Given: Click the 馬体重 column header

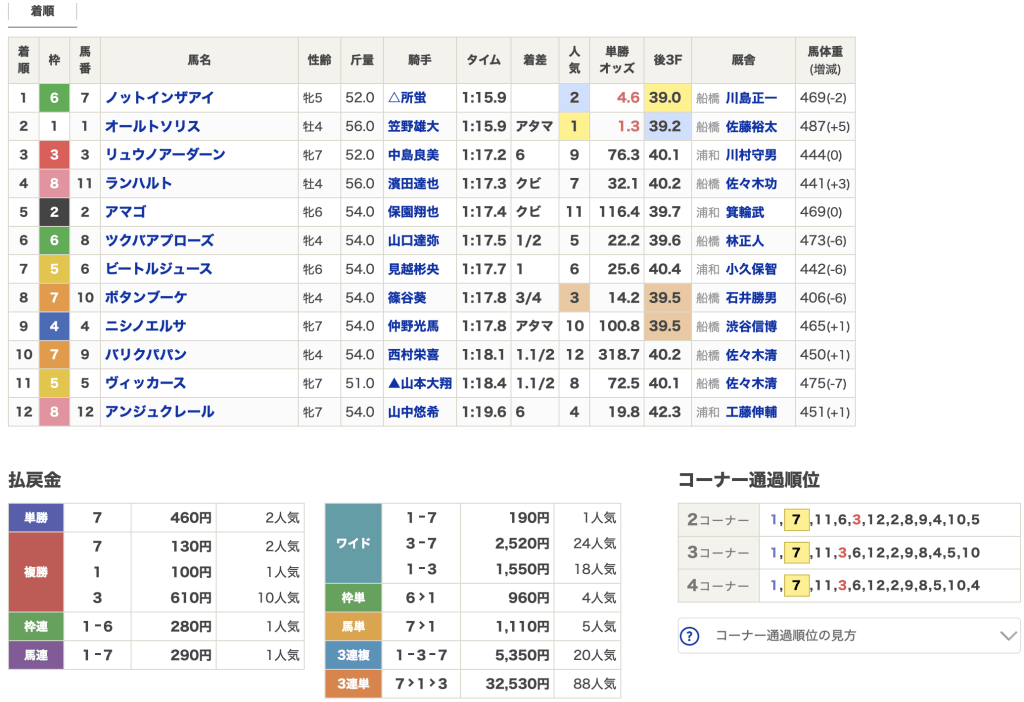Looking at the screenshot, I should click(825, 60).
